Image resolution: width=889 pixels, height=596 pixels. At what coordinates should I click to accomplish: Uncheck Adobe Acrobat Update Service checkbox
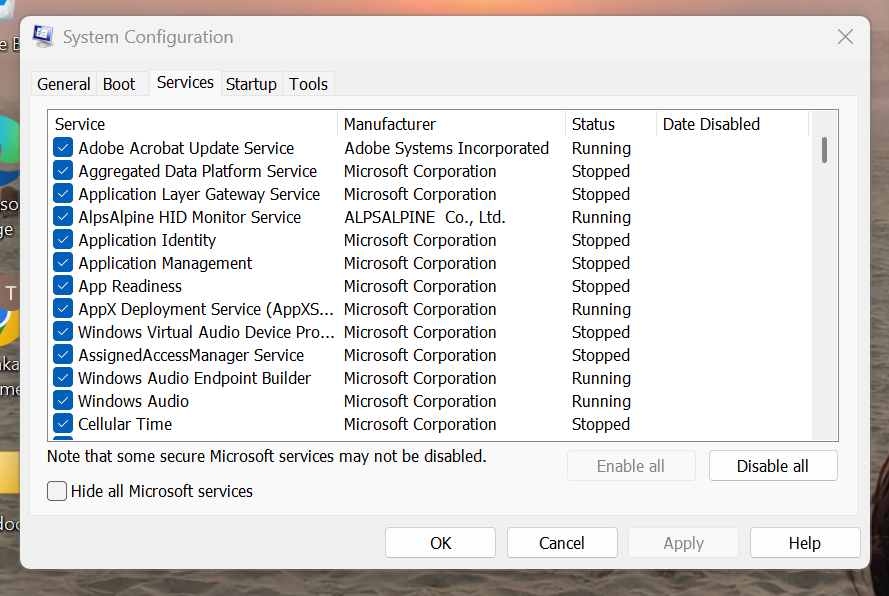point(63,147)
